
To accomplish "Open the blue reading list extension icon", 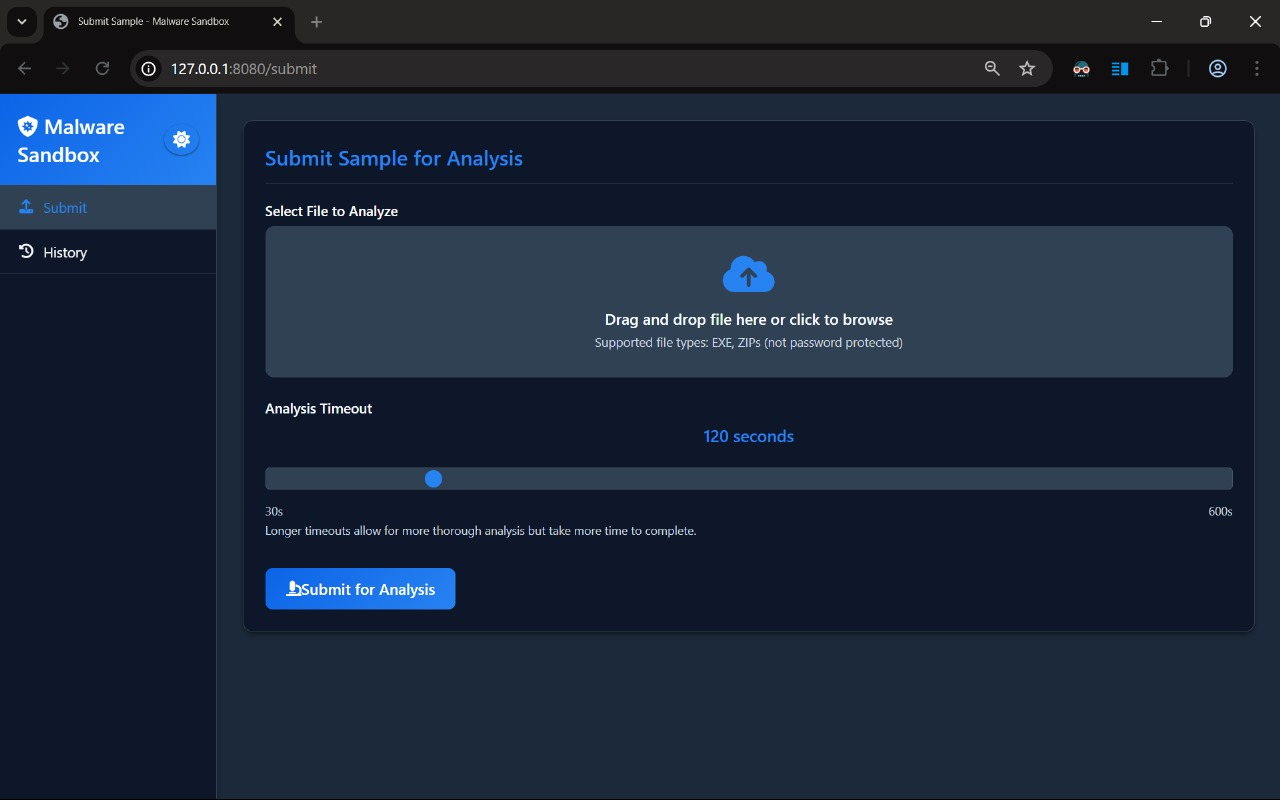I will click(x=1120, y=69).
